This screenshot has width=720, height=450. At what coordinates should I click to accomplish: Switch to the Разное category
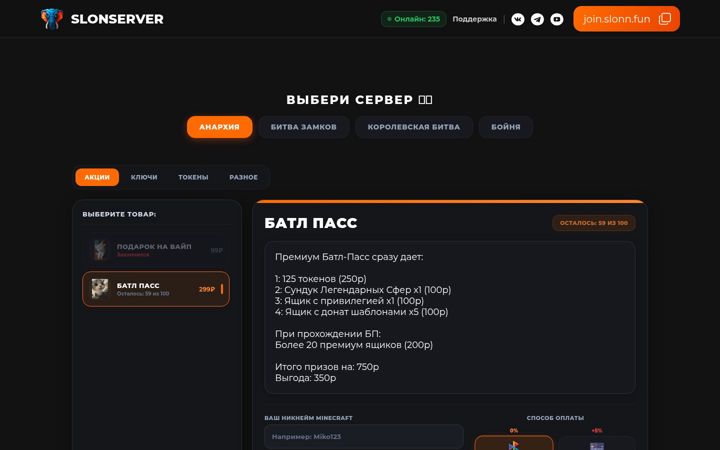pyautogui.click(x=243, y=177)
